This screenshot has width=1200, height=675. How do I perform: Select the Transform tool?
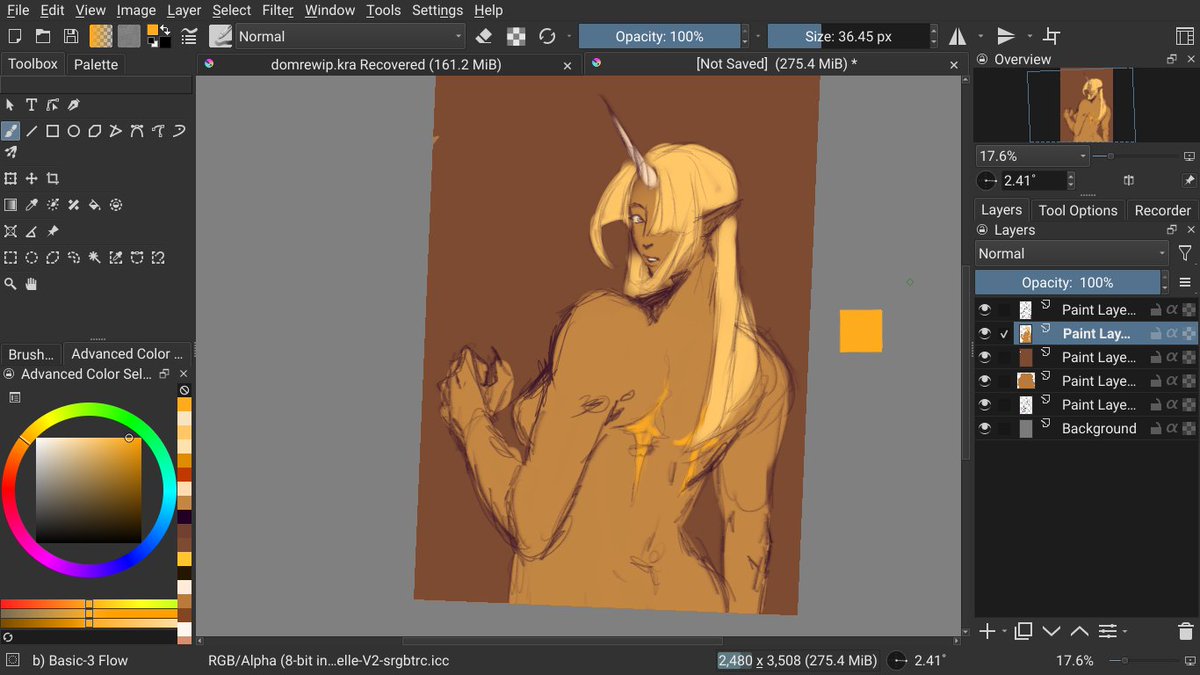[x=10, y=179]
